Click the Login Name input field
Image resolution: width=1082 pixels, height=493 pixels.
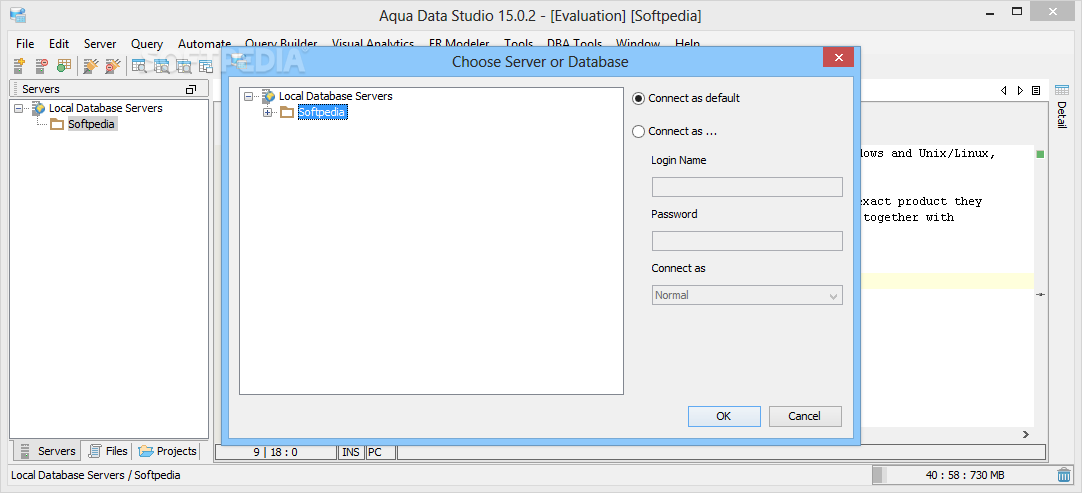pos(747,187)
